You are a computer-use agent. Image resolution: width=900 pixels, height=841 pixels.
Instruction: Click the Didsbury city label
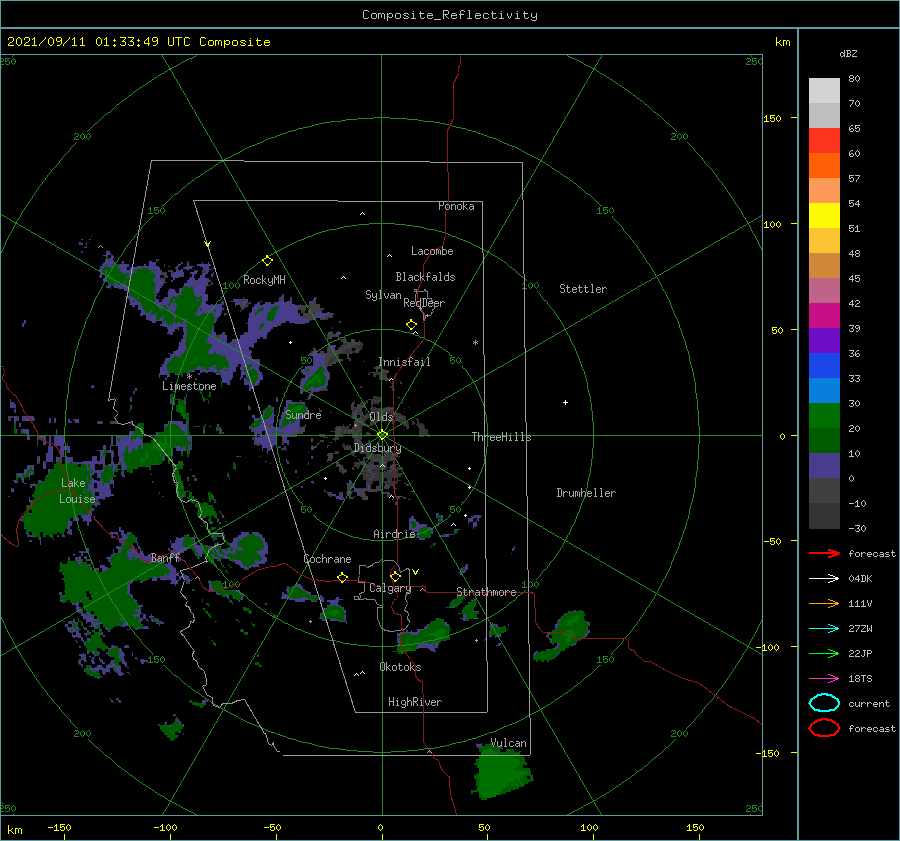[378, 448]
